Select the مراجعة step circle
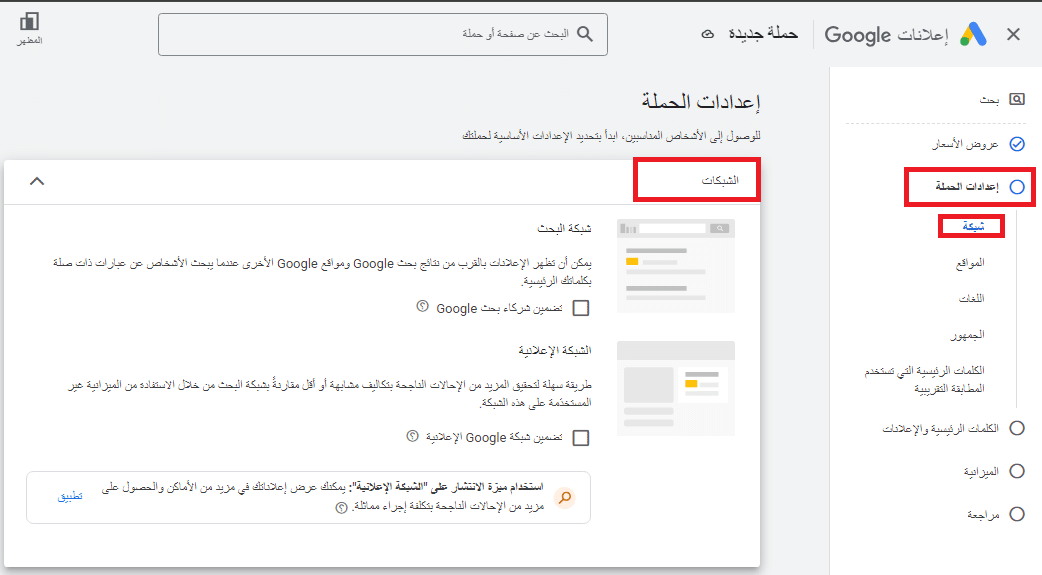This screenshot has width=1042, height=575. click(x=1017, y=514)
